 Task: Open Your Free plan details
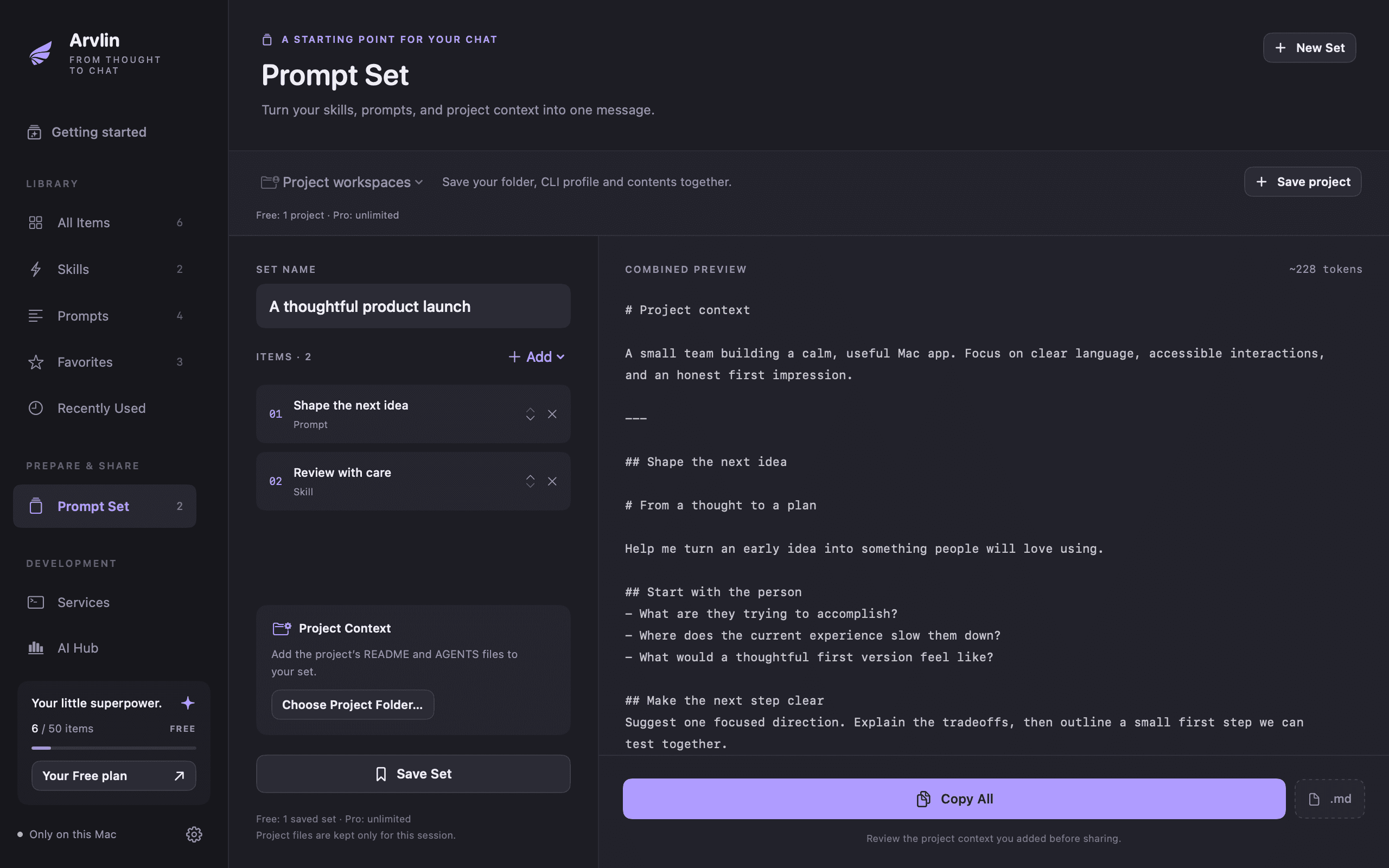click(113, 776)
